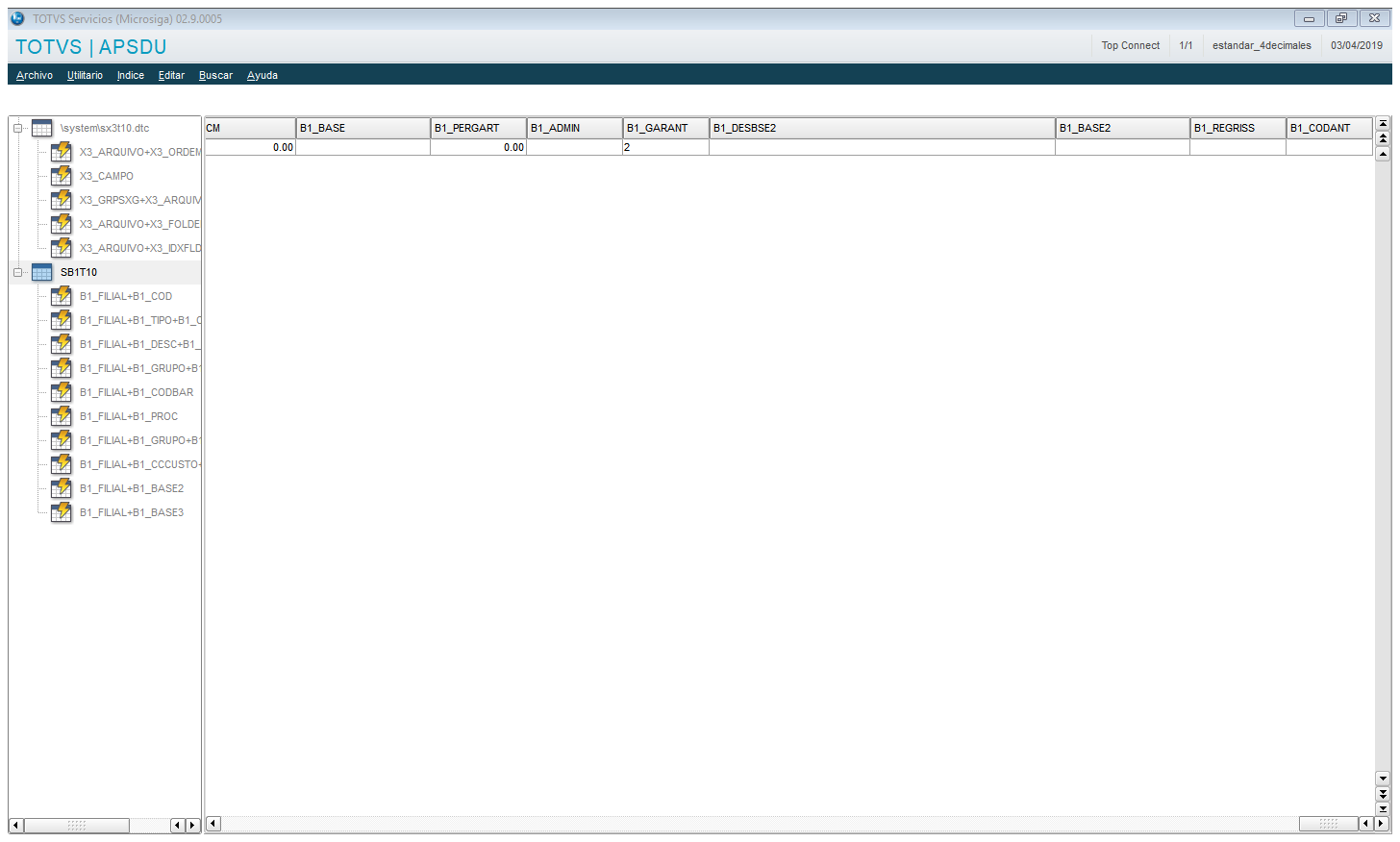Screen dimensions: 1400x842
Task: Click B1_FILIAL+B1_GRUPO index icon just above B1_CODBAR
Action: pyautogui.click(x=62, y=368)
